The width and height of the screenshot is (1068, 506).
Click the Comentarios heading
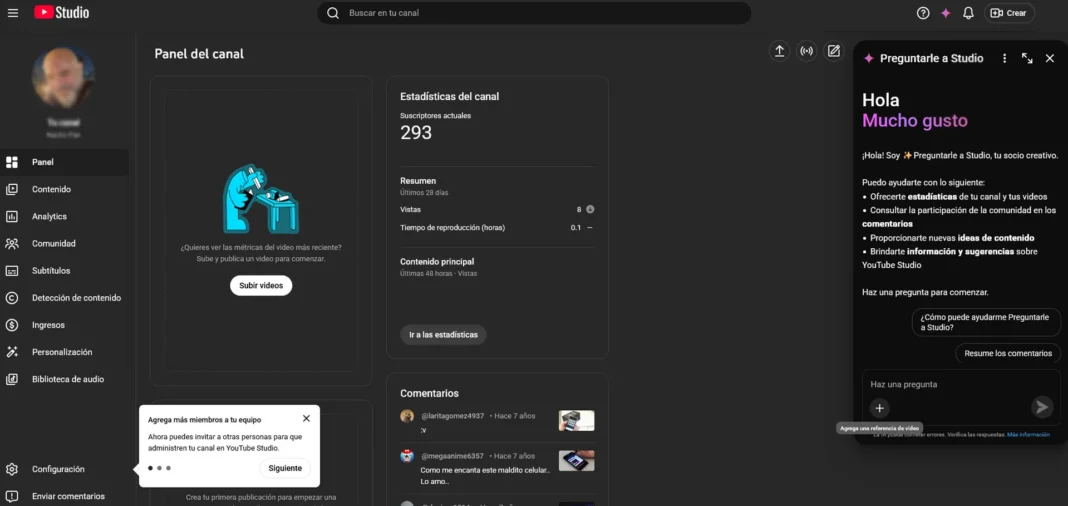[x=429, y=394]
